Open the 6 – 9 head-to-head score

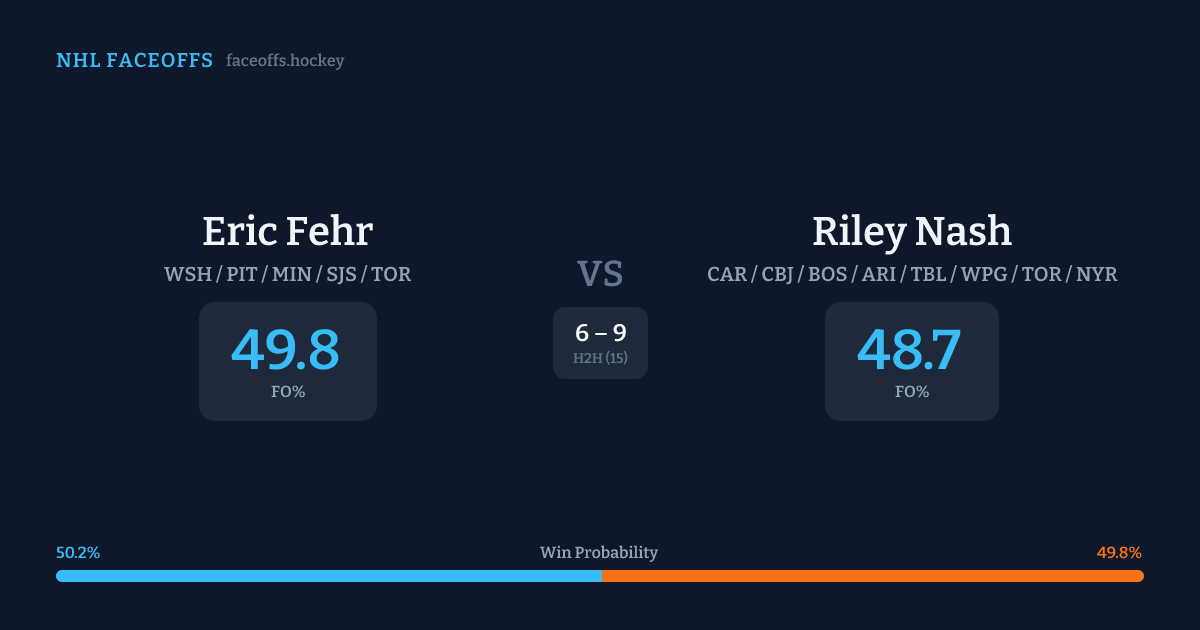tap(600, 333)
